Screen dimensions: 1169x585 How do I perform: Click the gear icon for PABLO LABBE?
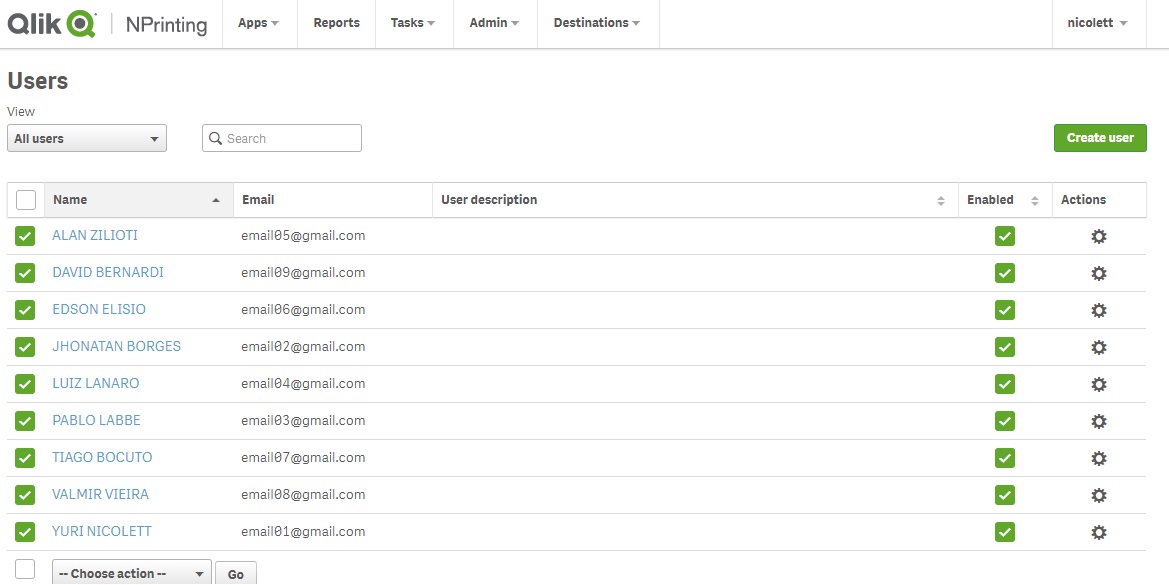click(x=1098, y=422)
